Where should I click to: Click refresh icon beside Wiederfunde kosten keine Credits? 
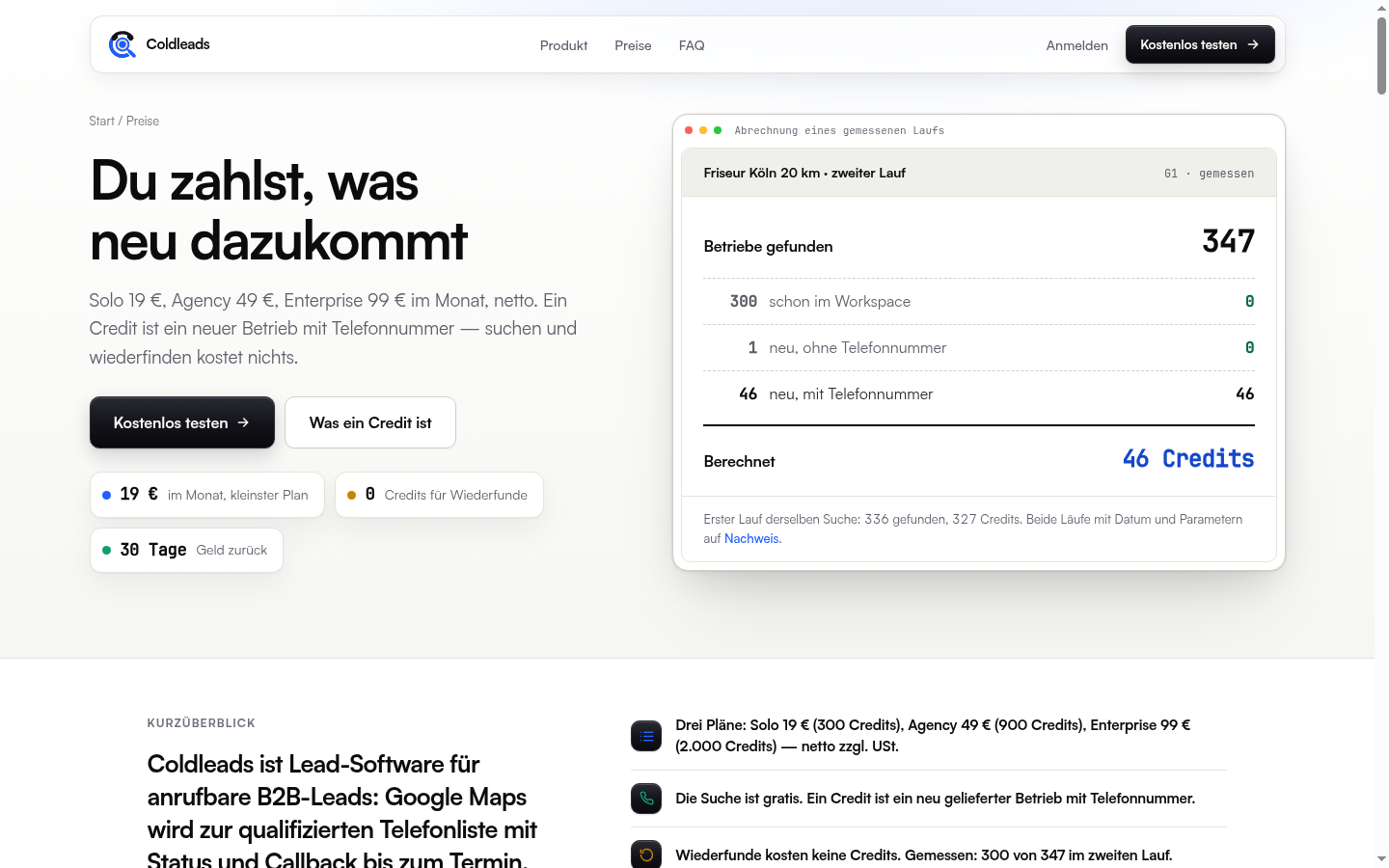click(646, 854)
